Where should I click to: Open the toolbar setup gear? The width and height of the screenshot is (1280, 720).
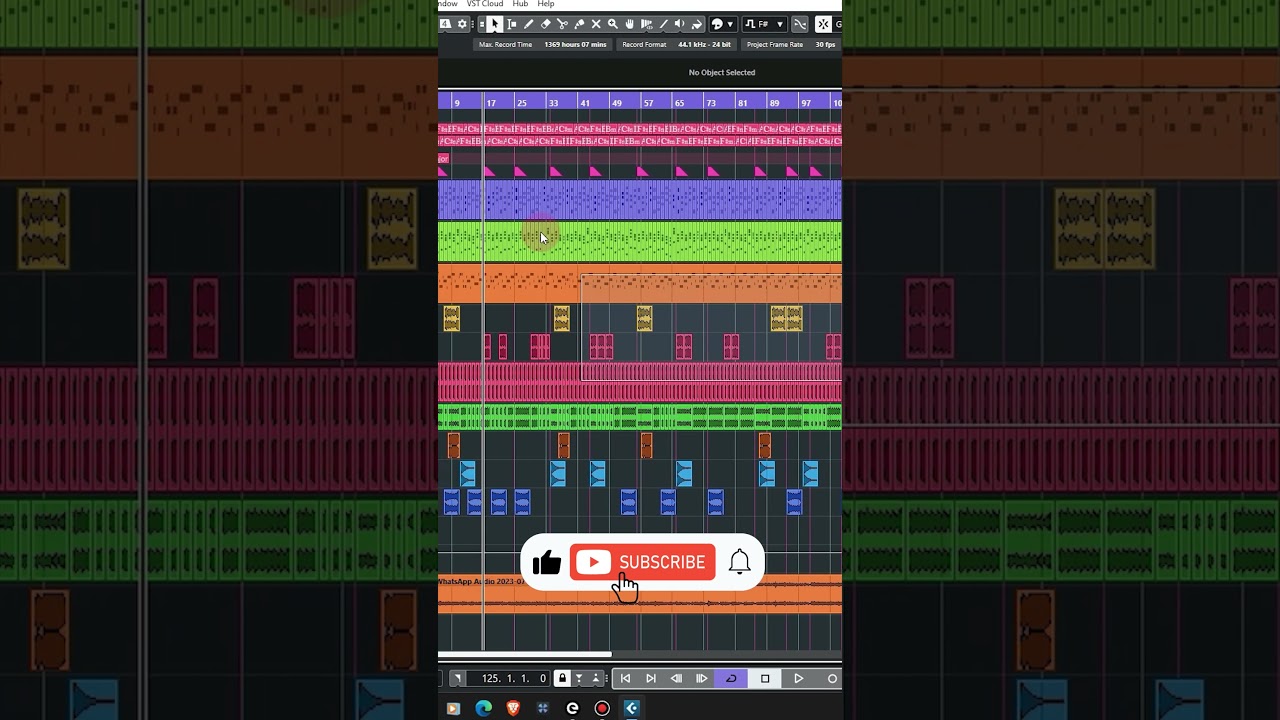[x=462, y=24]
